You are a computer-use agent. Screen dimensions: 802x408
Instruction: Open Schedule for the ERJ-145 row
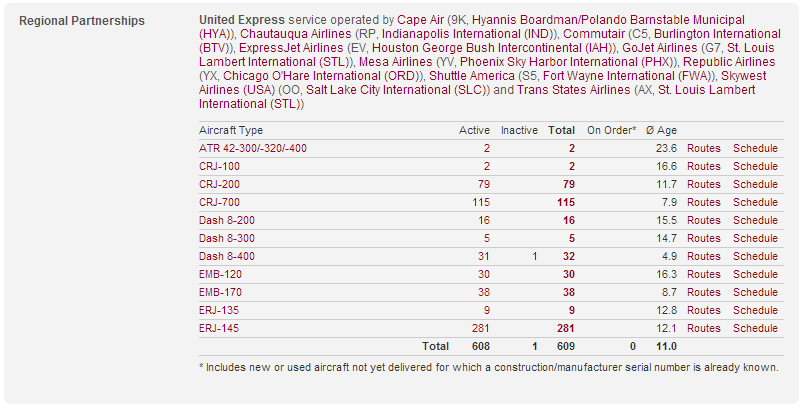[x=755, y=328]
